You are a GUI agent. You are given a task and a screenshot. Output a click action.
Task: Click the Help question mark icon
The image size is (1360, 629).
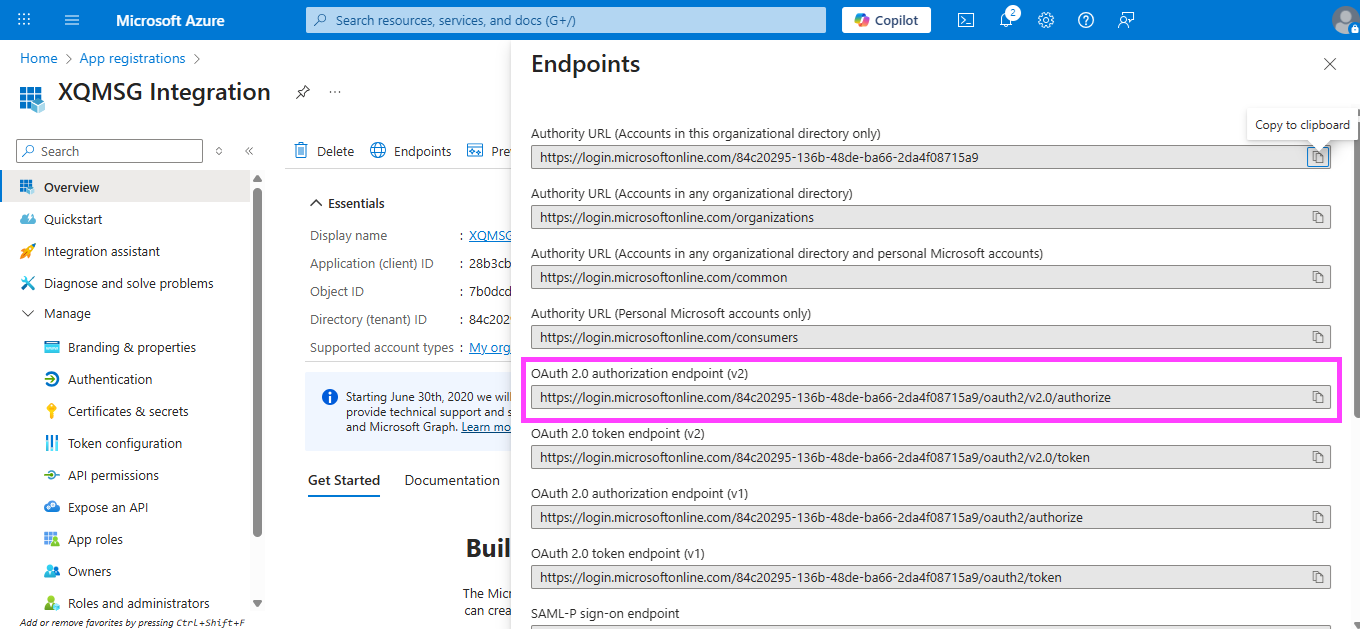click(x=1086, y=20)
